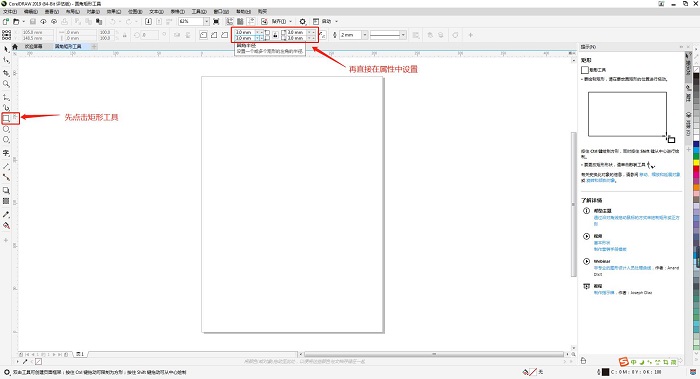Open the Options gear icon
The width and height of the screenshot is (700, 379).
coord(303,21)
